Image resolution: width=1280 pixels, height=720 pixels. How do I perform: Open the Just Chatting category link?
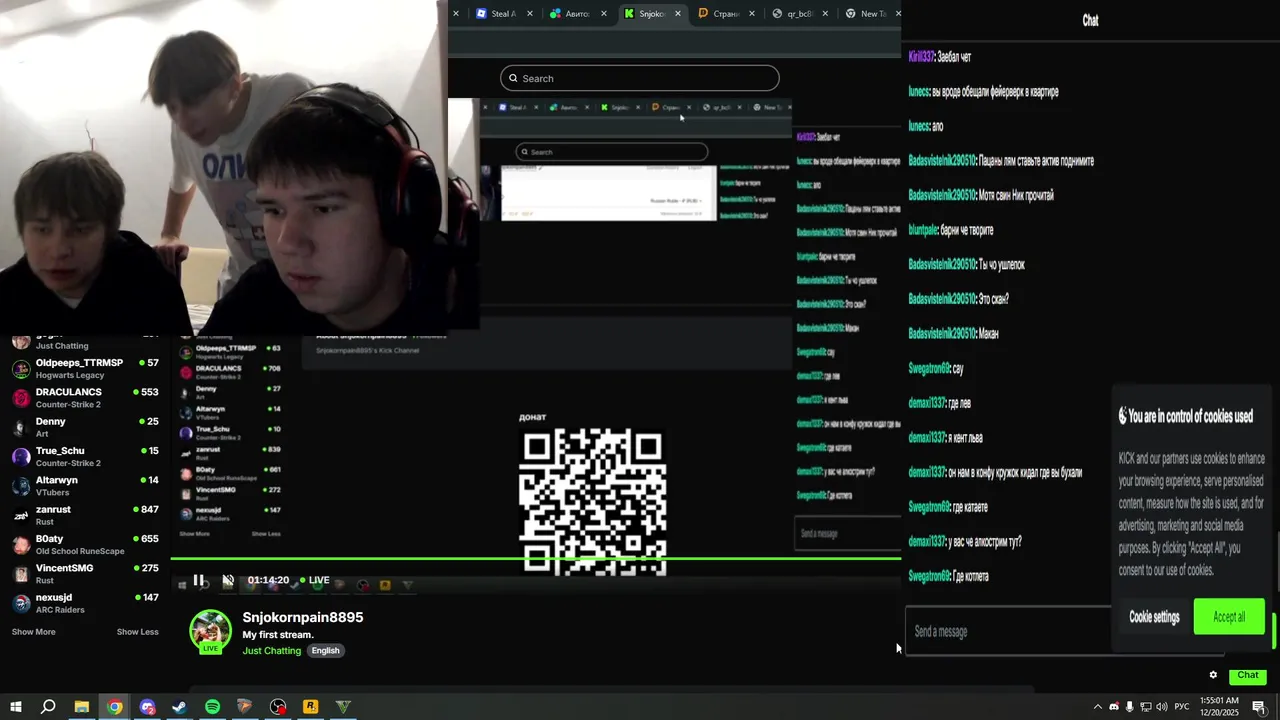point(271,650)
